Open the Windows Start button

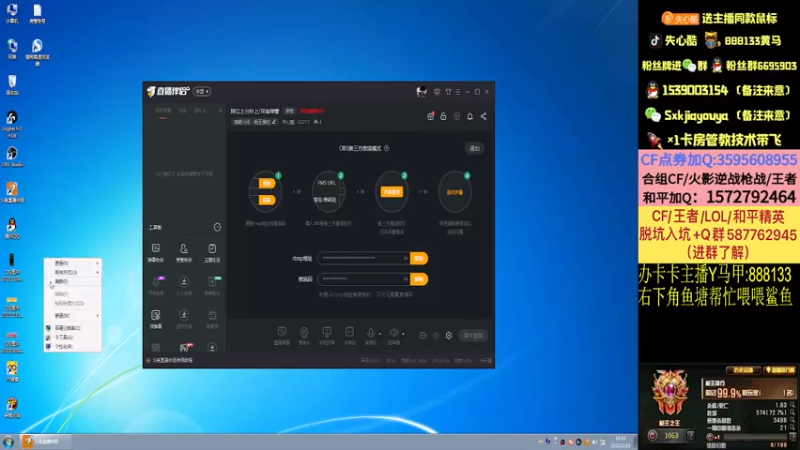pyautogui.click(x=8, y=442)
